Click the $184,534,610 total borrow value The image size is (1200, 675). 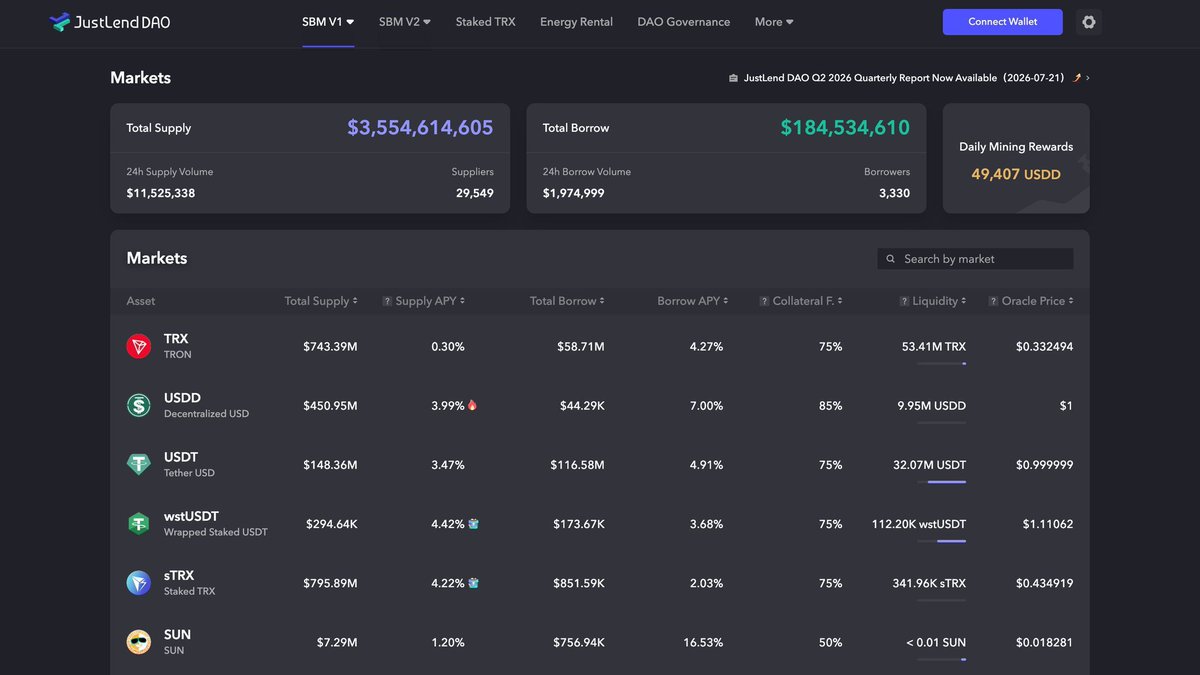845,128
